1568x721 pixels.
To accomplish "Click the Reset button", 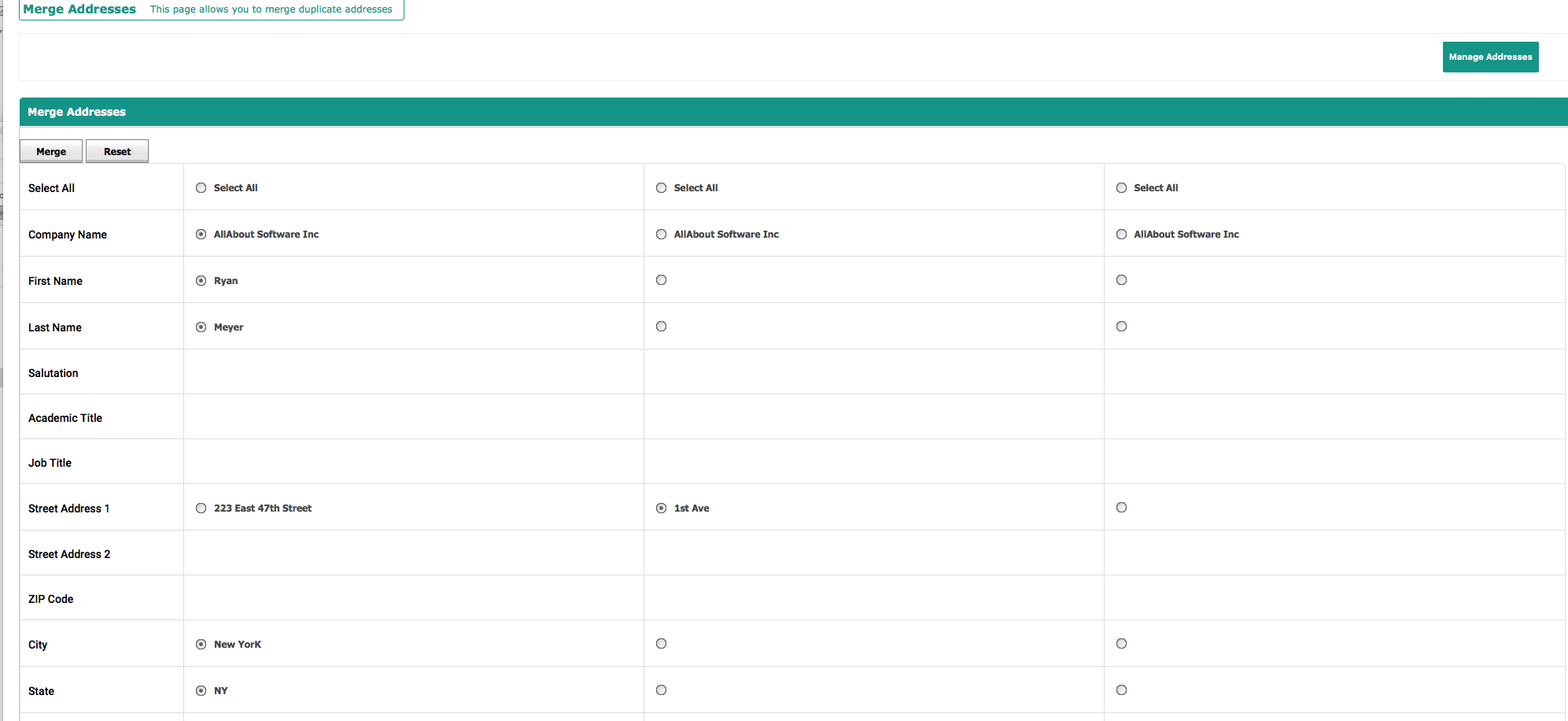I will (117, 151).
